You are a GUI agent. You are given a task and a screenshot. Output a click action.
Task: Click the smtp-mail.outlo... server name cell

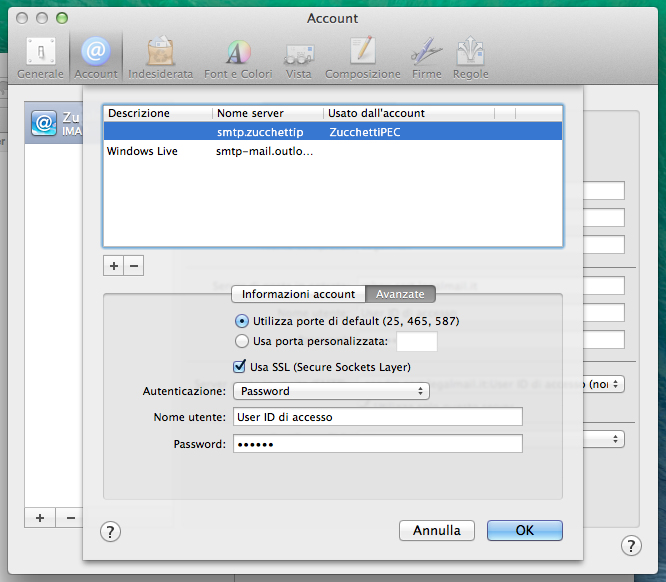264,151
